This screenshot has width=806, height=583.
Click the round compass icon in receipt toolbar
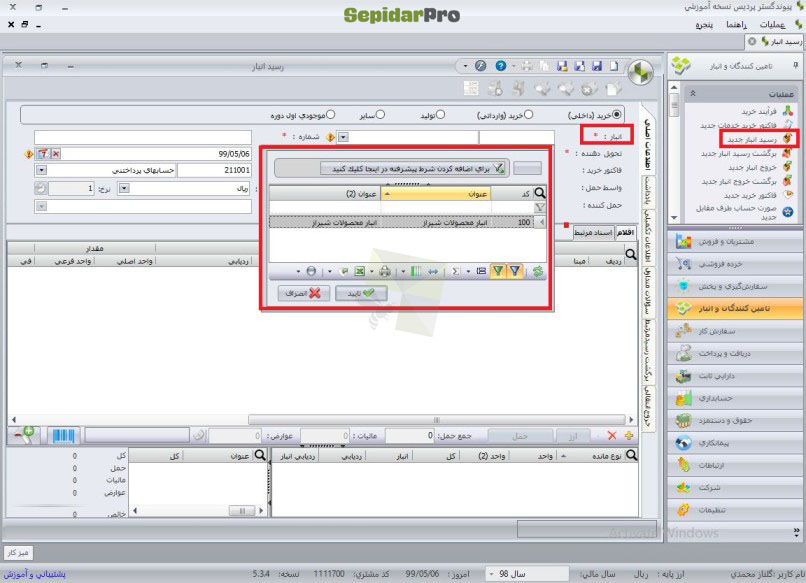click(480, 66)
